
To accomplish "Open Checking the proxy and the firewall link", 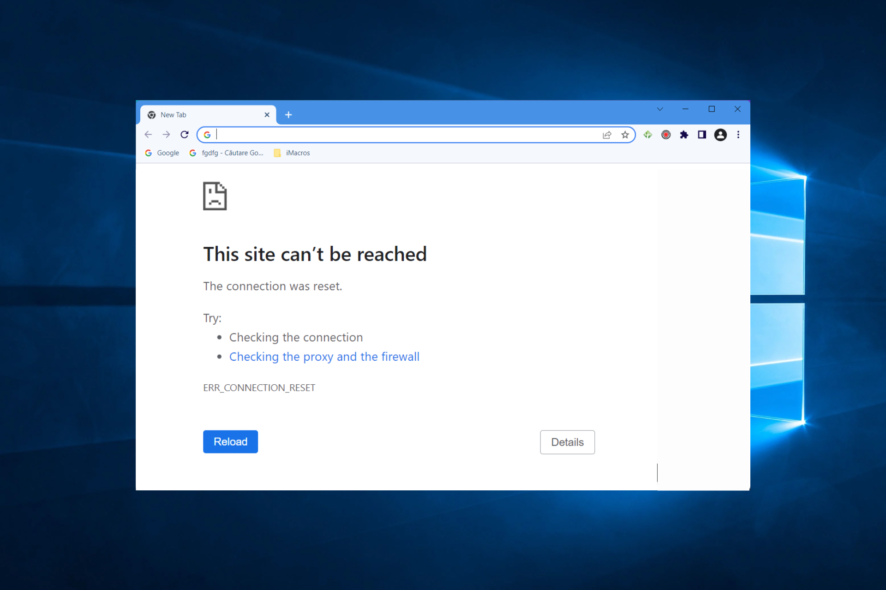I will click(x=324, y=357).
